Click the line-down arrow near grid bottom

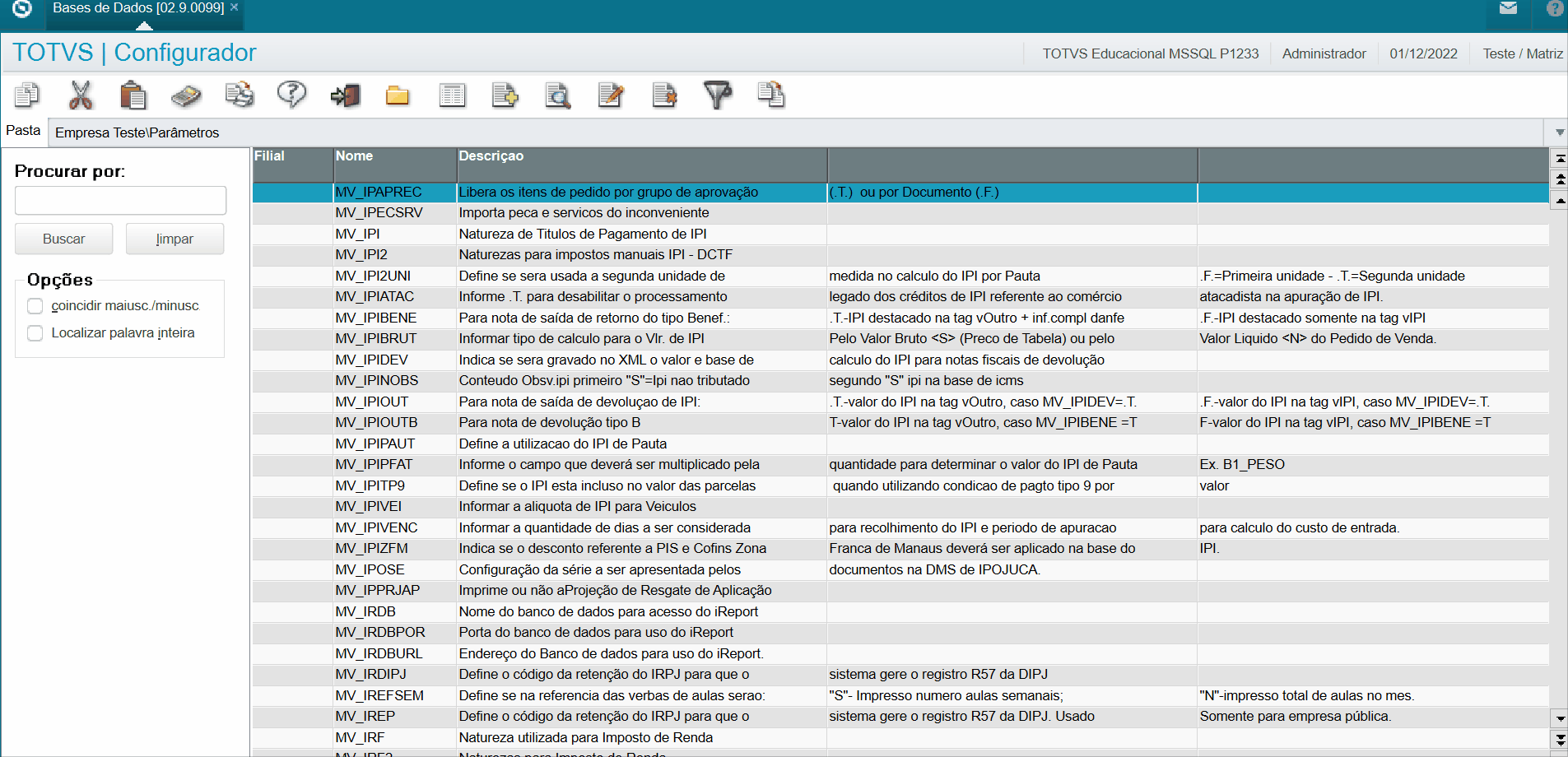(x=1559, y=718)
